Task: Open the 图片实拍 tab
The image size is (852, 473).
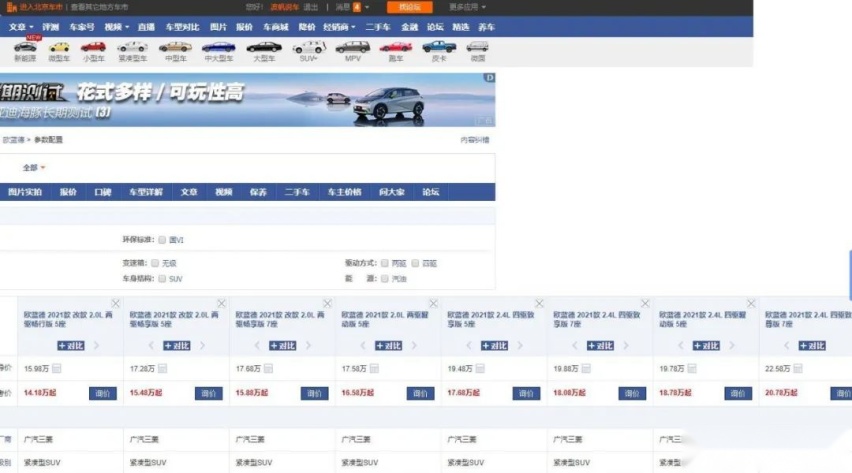Action: tap(25, 192)
